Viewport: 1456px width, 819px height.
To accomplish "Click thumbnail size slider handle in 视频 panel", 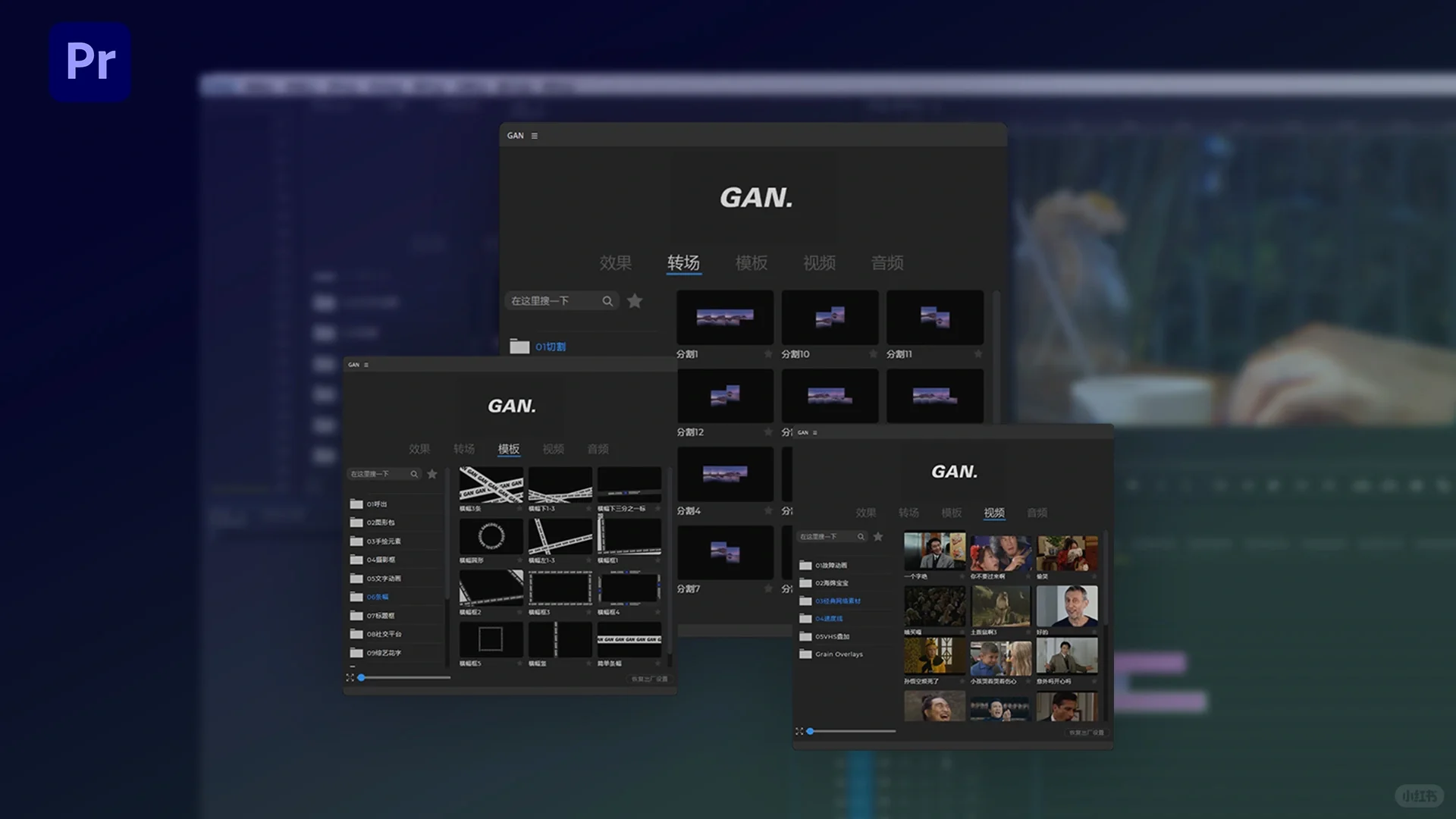I will click(x=810, y=731).
